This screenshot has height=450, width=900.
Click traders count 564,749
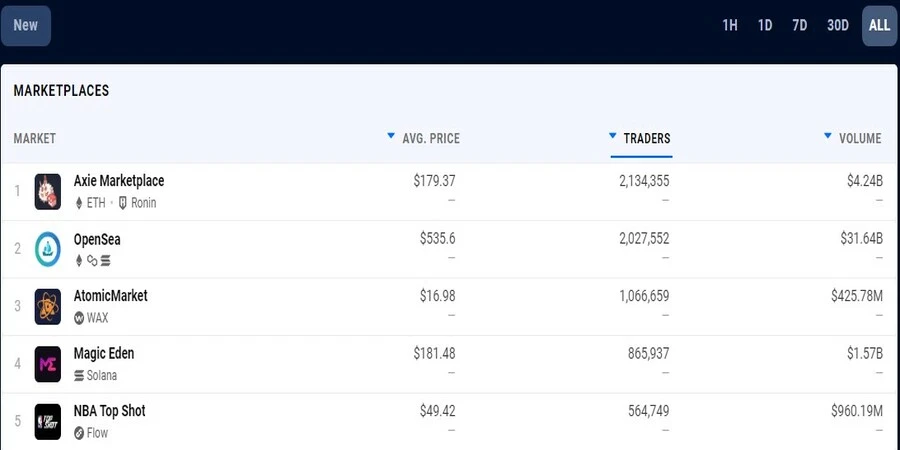pos(649,410)
